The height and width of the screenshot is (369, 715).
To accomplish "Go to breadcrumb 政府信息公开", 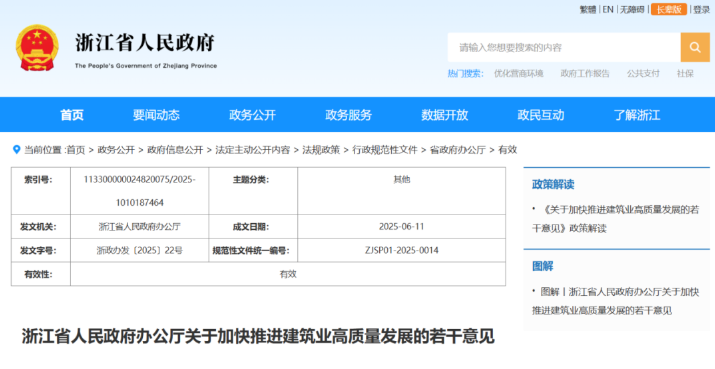I will [x=175, y=150].
